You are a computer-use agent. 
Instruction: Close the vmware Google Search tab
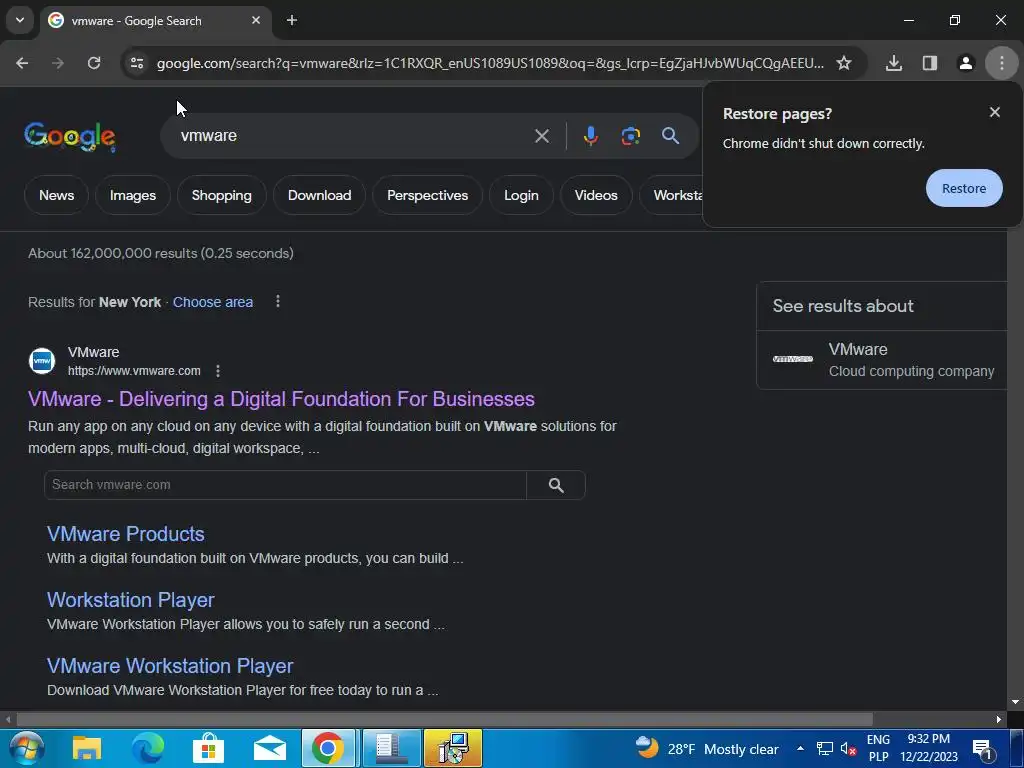256,20
